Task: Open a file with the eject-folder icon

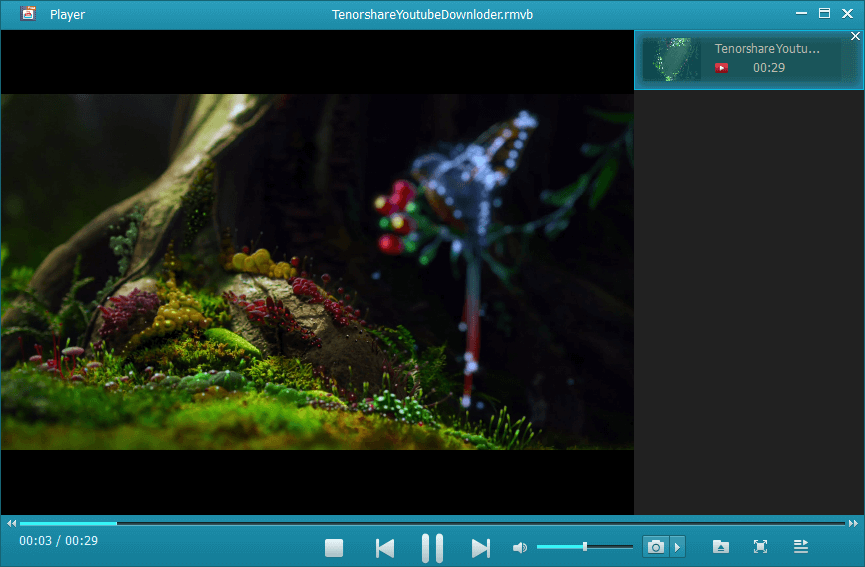Action: [x=720, y=547]
